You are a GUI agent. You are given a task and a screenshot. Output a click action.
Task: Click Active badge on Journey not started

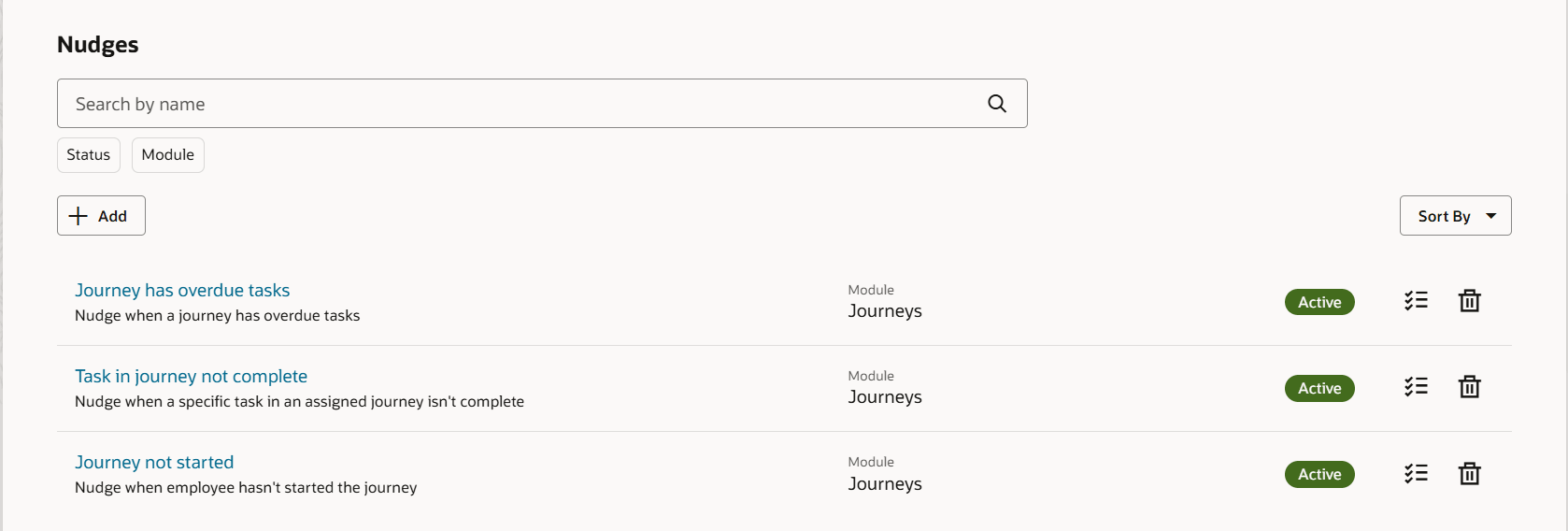(x=1319, y=474)
